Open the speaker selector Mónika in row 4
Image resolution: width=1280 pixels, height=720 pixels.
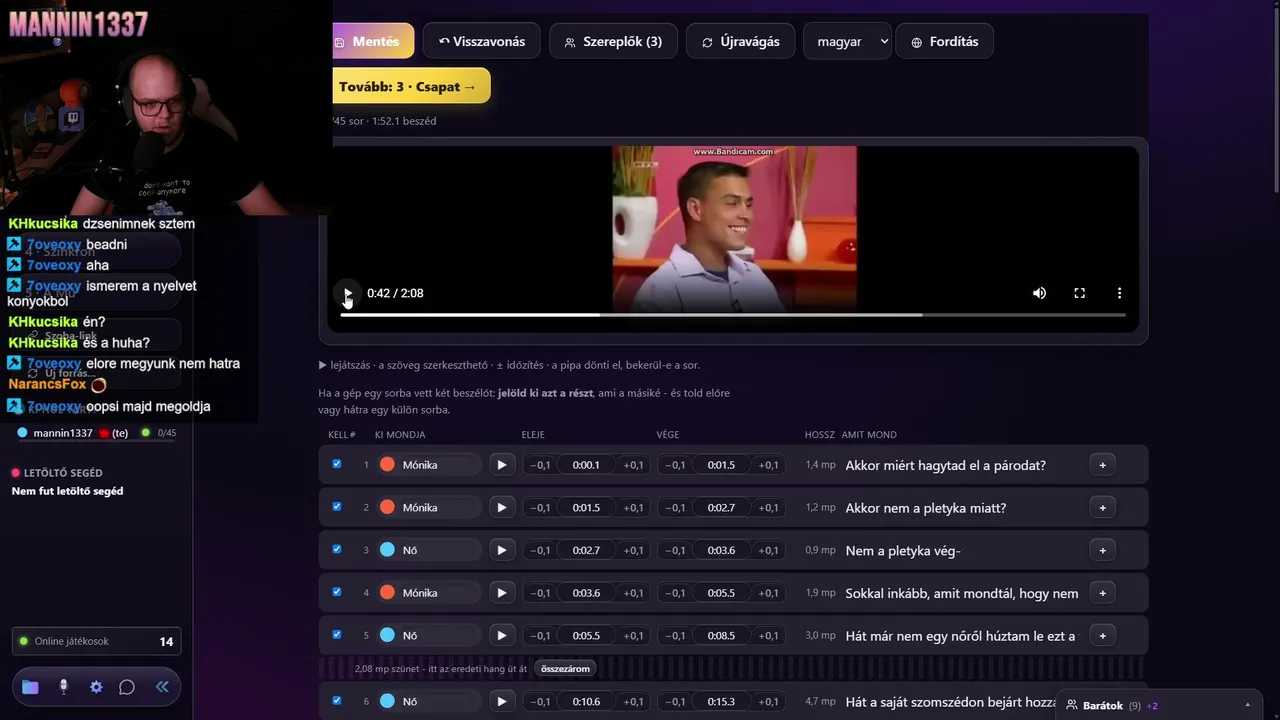429,593
